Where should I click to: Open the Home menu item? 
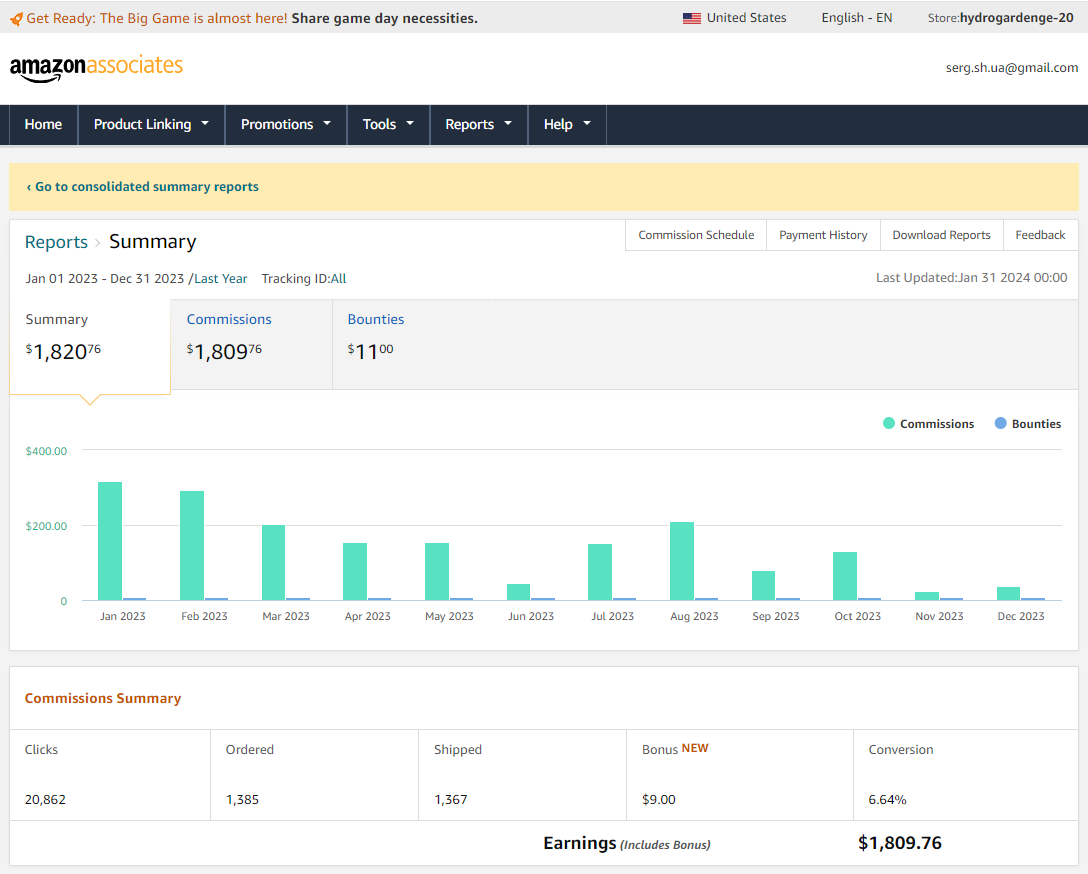click(43, 125)
